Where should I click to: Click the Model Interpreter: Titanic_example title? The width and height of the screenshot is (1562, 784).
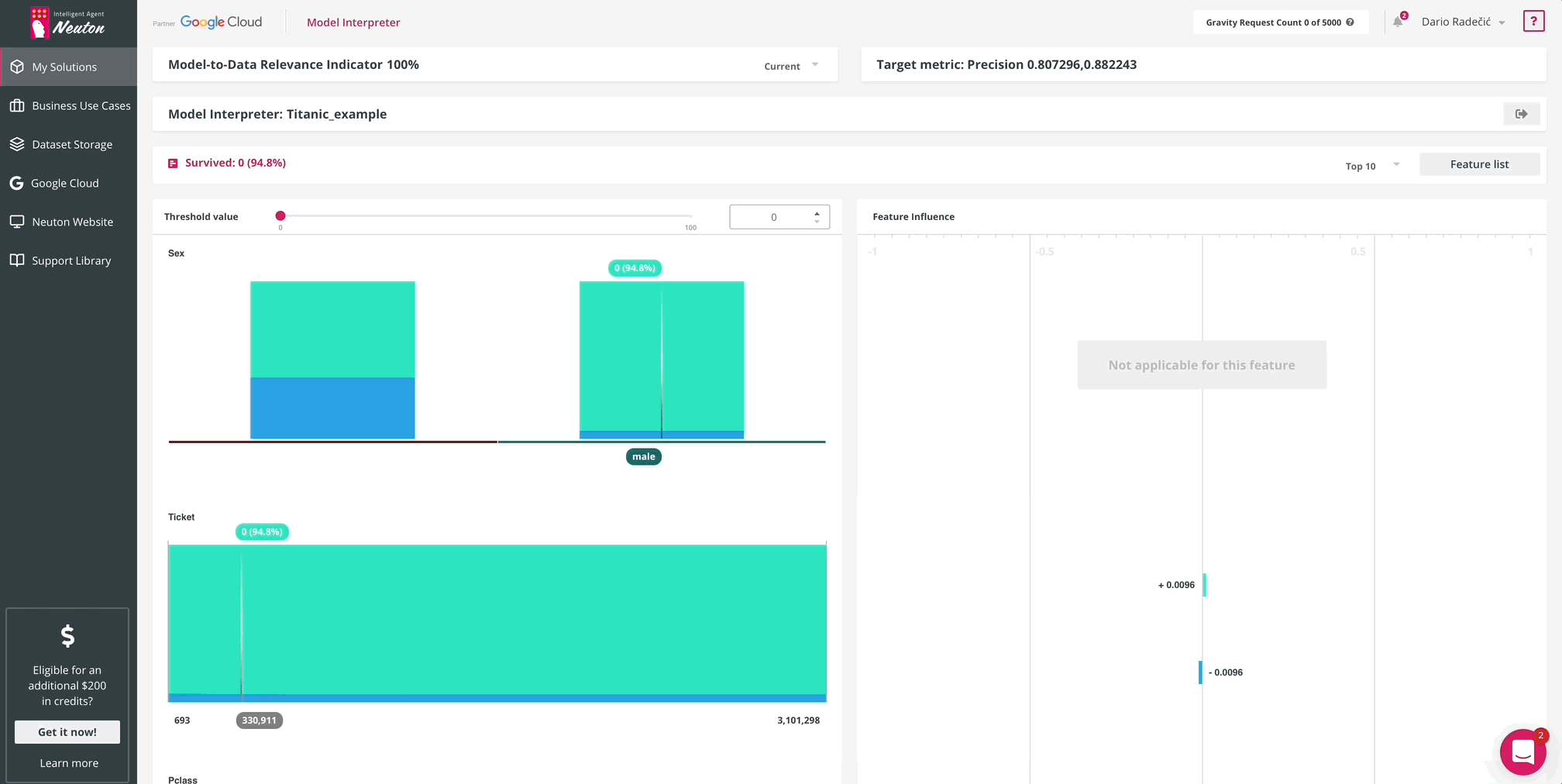tap(277, 114)
